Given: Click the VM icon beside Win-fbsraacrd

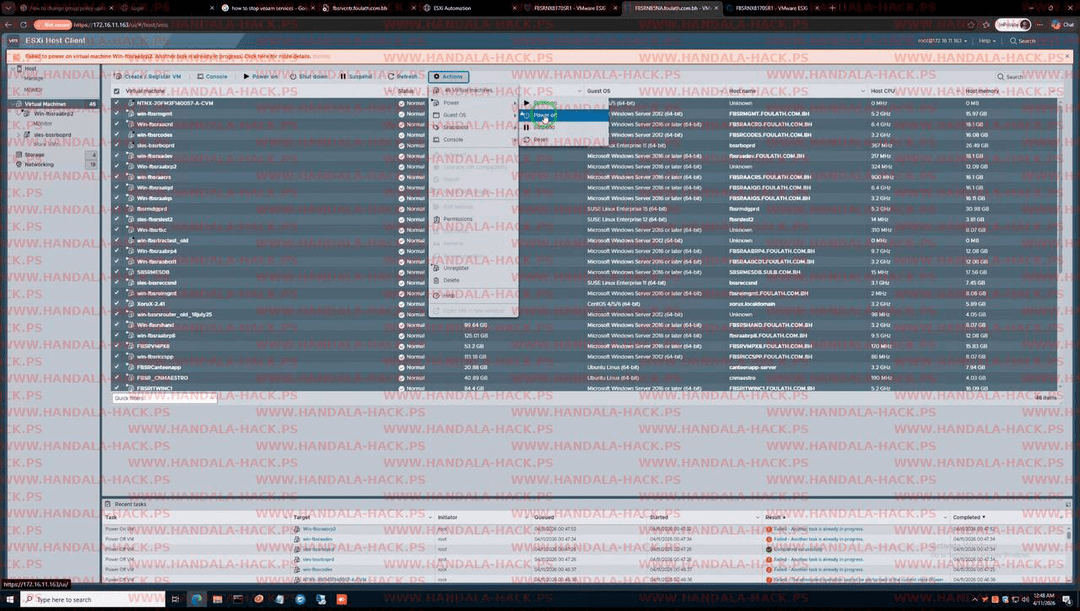Looking at the screenshot, I should [x=131, y=125].
